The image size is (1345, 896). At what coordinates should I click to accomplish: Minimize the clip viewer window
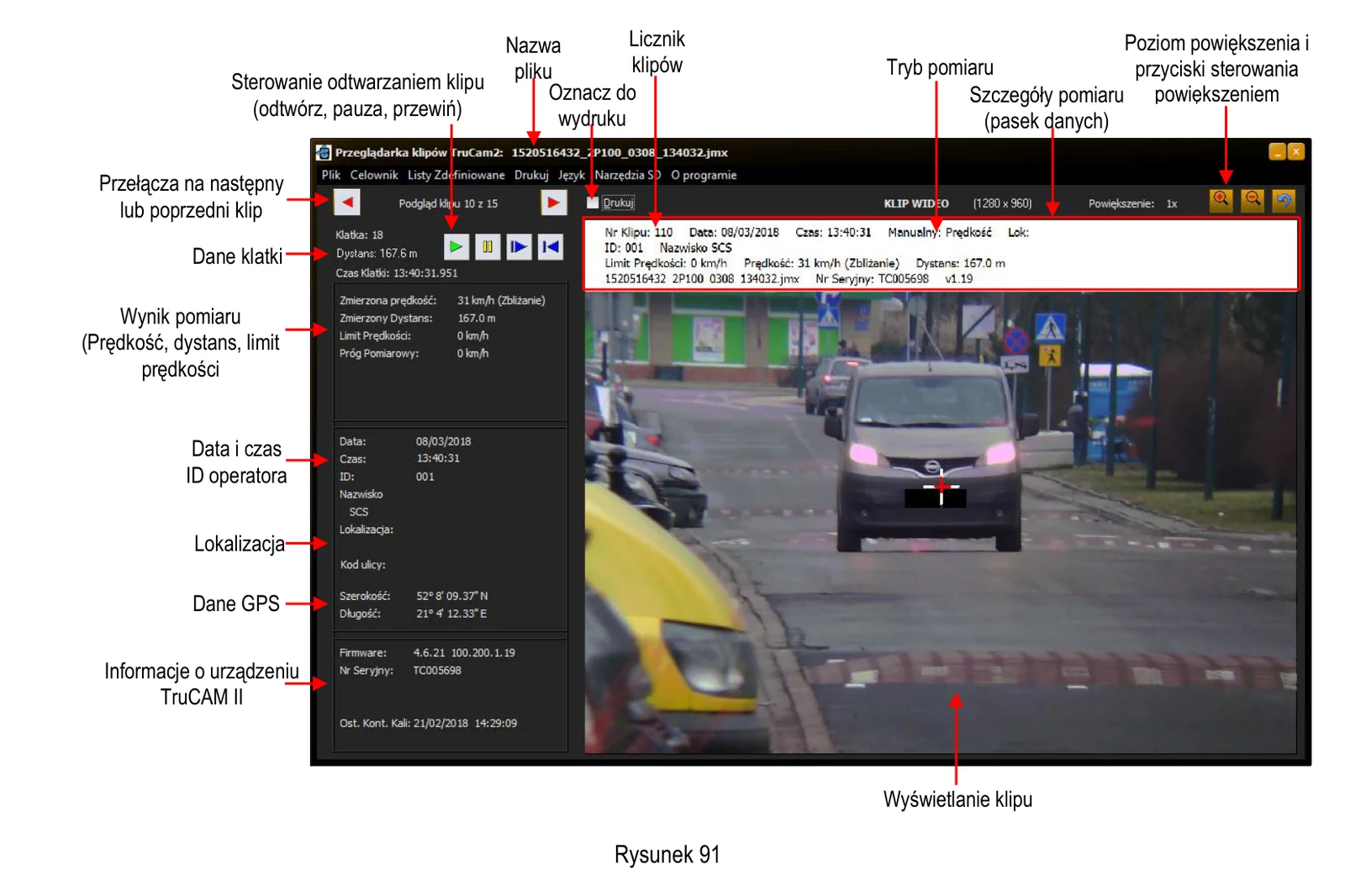1277,151
